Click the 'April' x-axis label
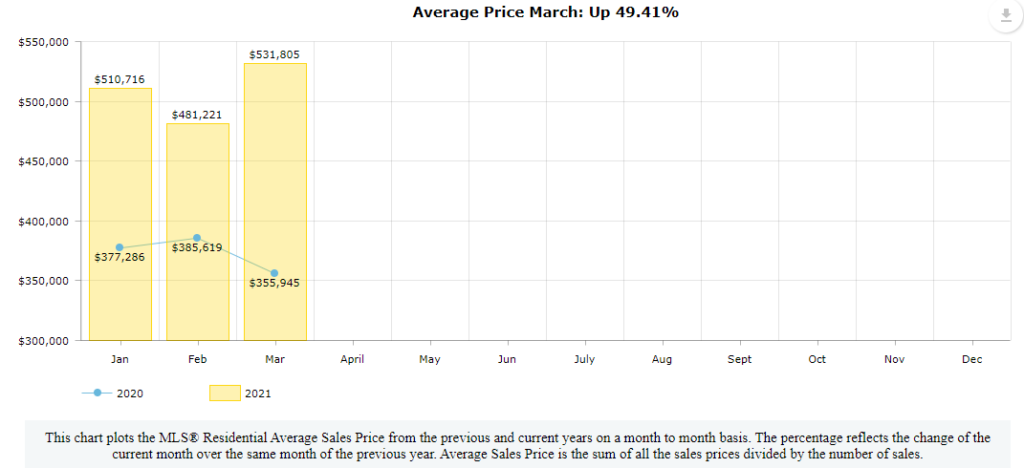Image resolution: width=1024 pixels, height=468 pixels. (x=352, y=358)
